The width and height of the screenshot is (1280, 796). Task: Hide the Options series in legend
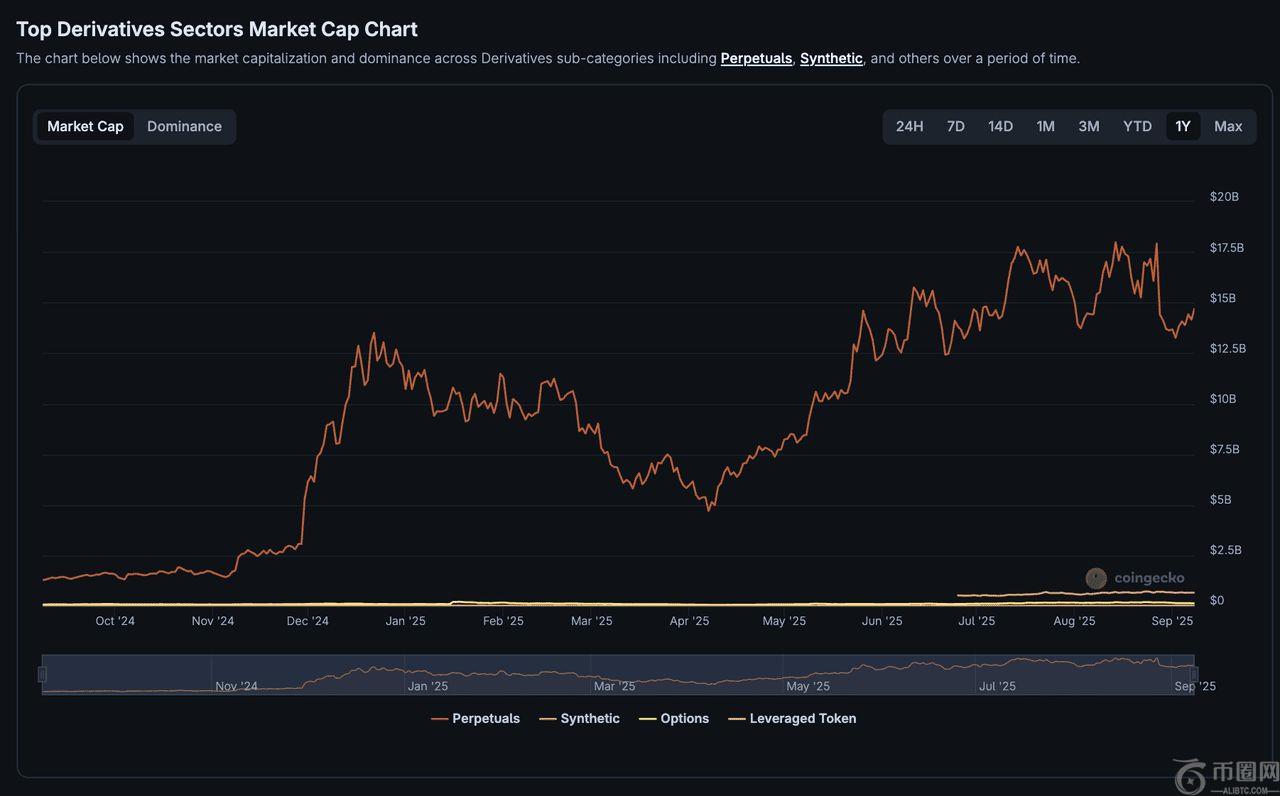[x=675, y=719]
